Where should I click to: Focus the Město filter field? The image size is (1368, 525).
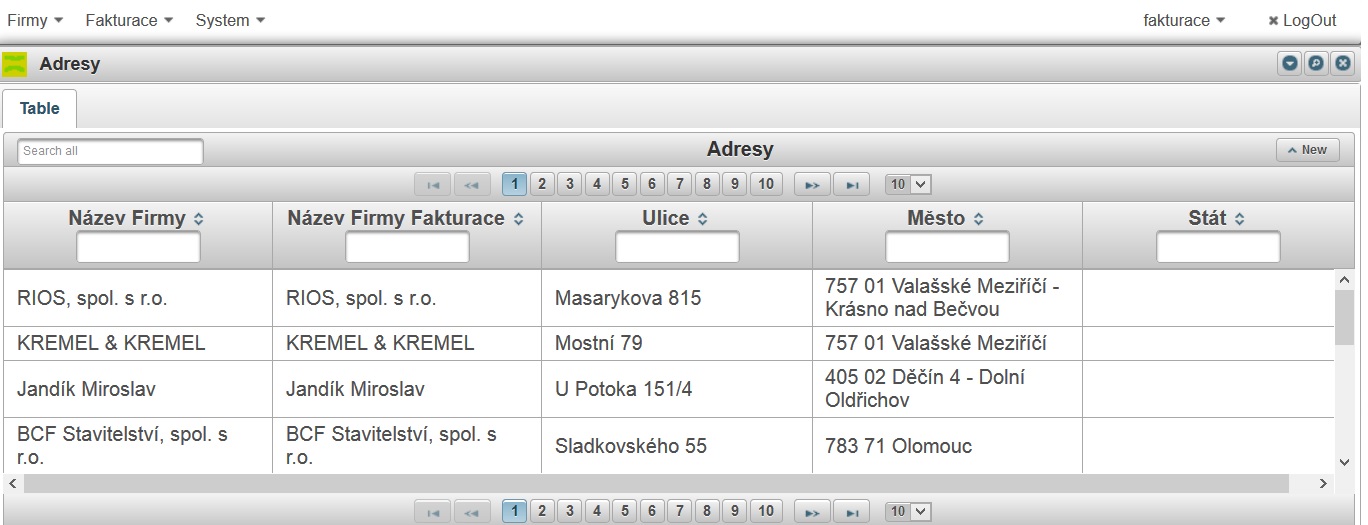coord(947,247)
